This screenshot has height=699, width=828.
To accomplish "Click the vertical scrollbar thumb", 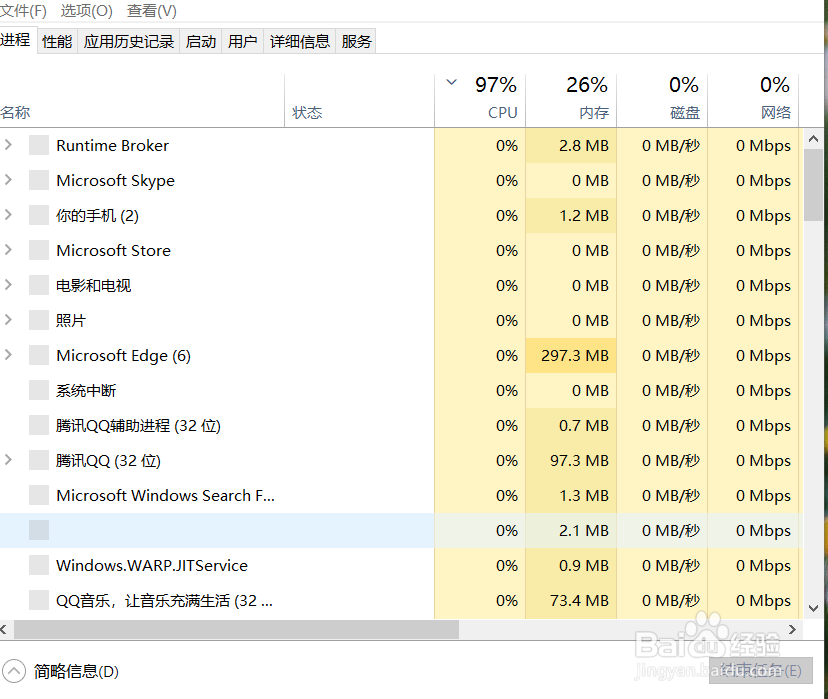I will [x=814, y=185].
